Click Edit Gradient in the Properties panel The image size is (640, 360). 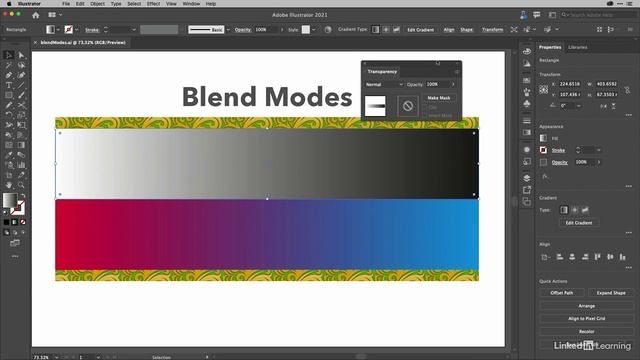pos(579,223)
